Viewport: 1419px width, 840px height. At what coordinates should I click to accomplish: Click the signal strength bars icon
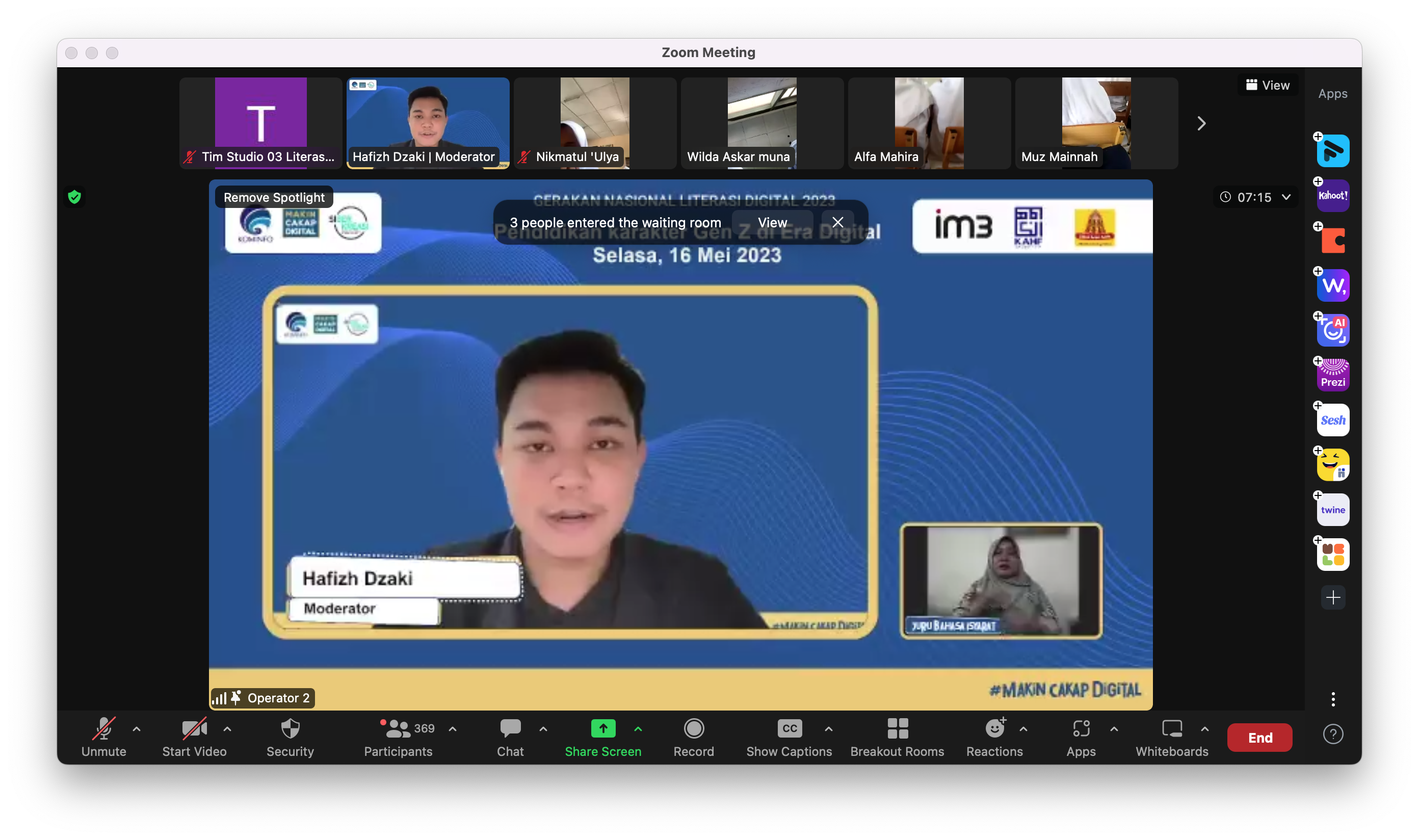pyautogui.click(x=219, y=698)
